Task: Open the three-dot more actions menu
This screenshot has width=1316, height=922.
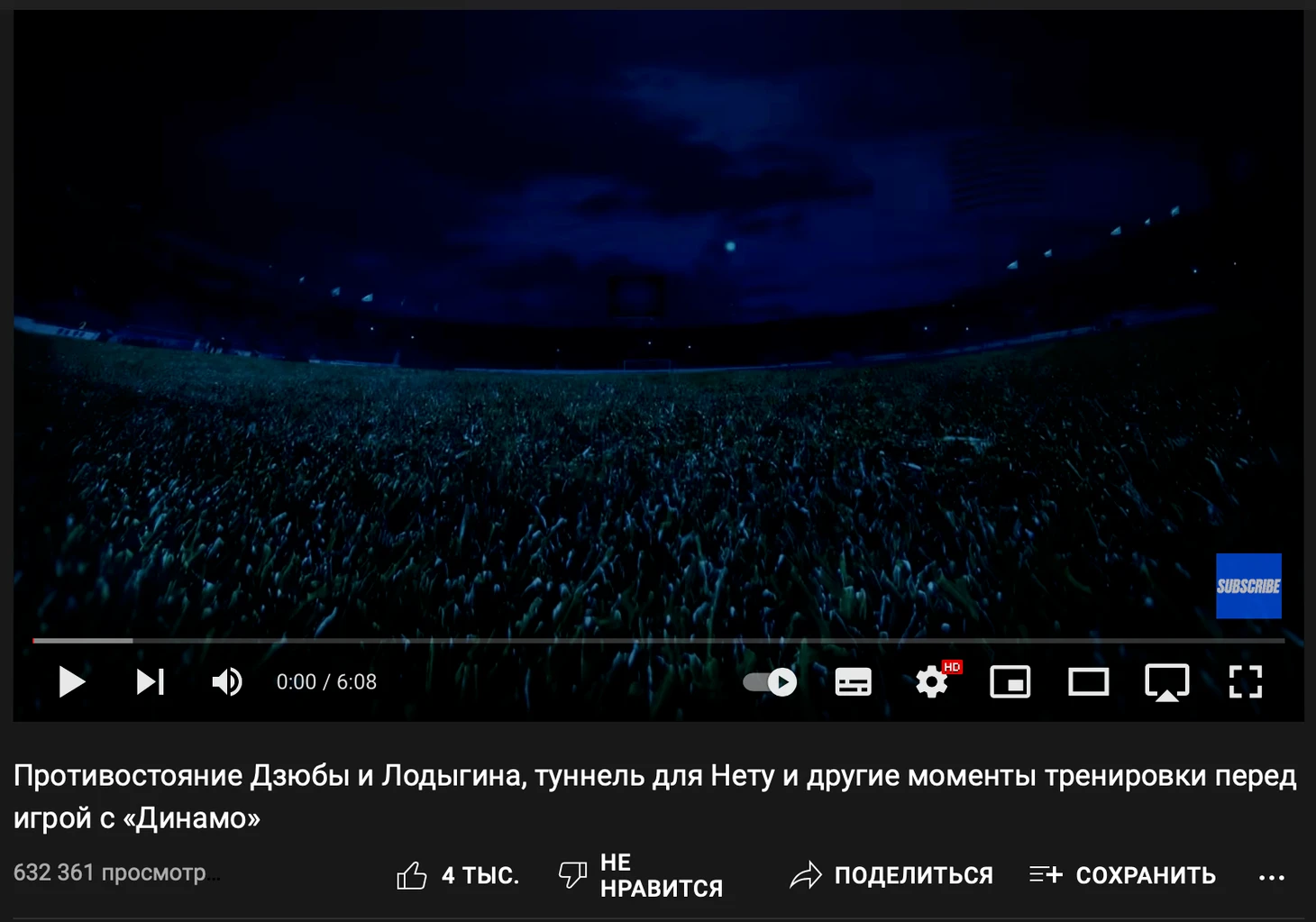Action: click(x=1272, y=877)
